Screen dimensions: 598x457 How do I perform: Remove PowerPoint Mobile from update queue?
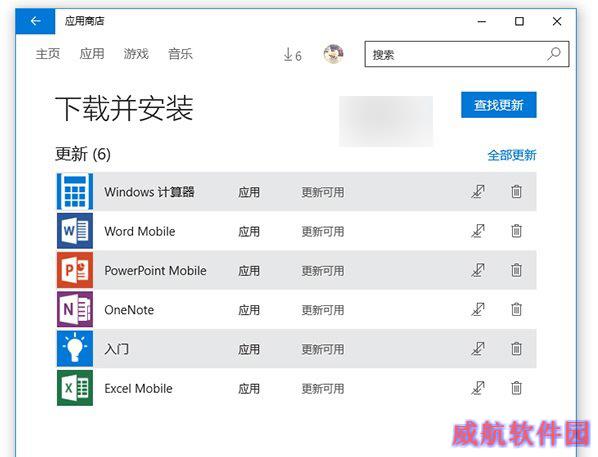516,270
